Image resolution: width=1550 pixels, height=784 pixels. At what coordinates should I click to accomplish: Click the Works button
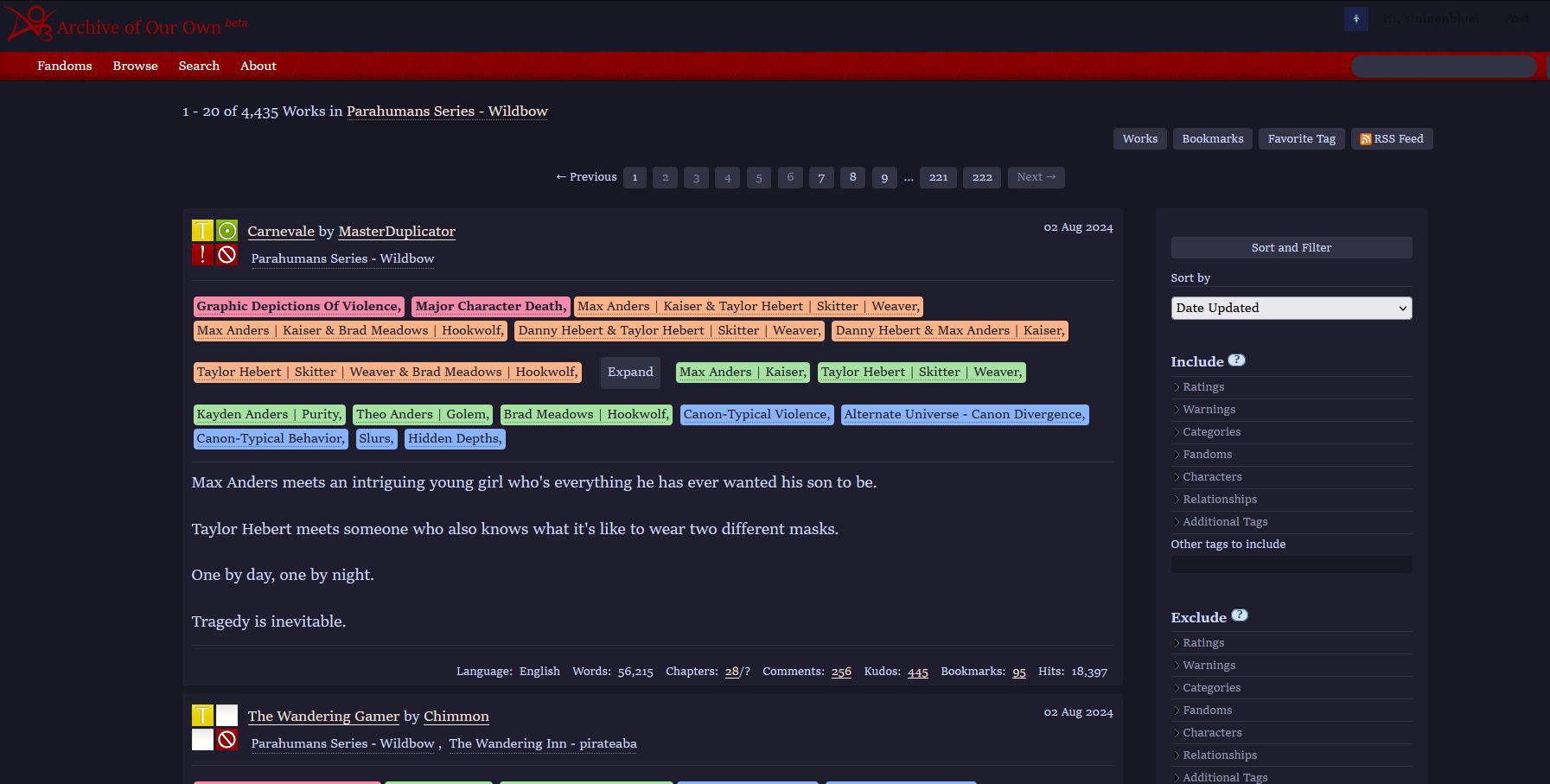tap(1140, 138)
